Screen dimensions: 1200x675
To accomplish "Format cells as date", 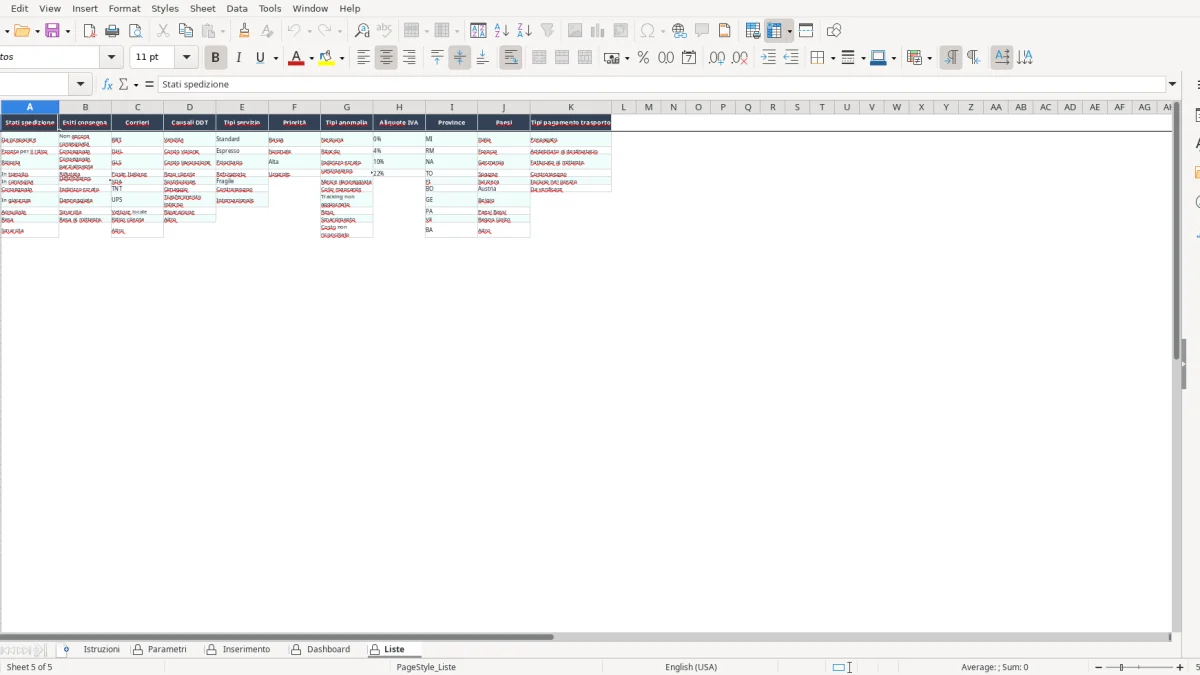I will 689,58.
